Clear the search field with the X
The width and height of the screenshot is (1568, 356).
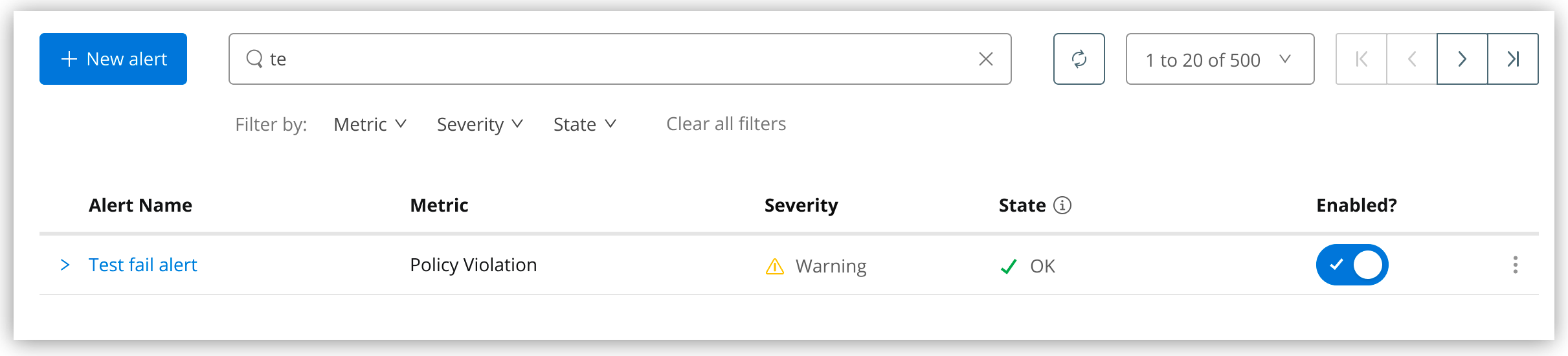point(985,59)
